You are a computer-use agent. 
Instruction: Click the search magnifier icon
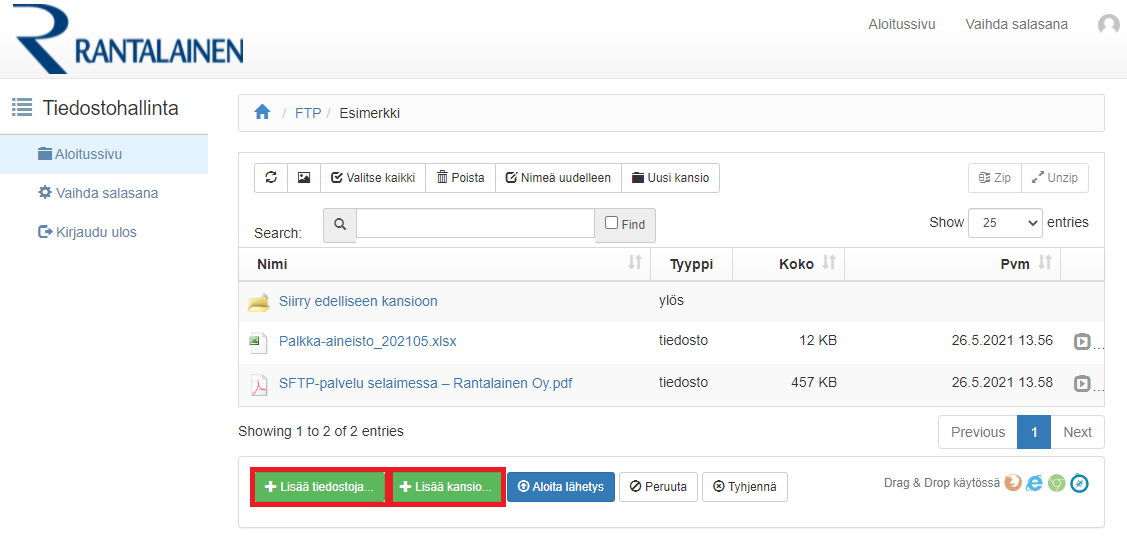tap(339, 225)
